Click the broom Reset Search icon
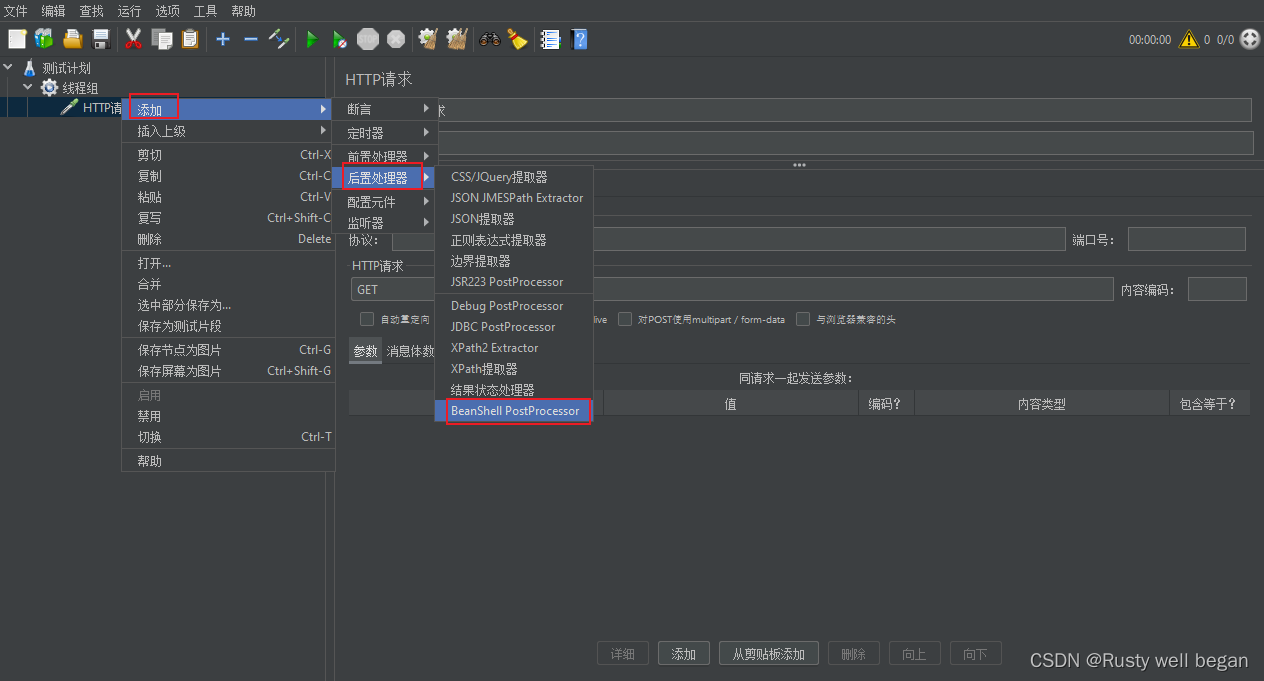The image size is (1264, 681). click(517, 39)
